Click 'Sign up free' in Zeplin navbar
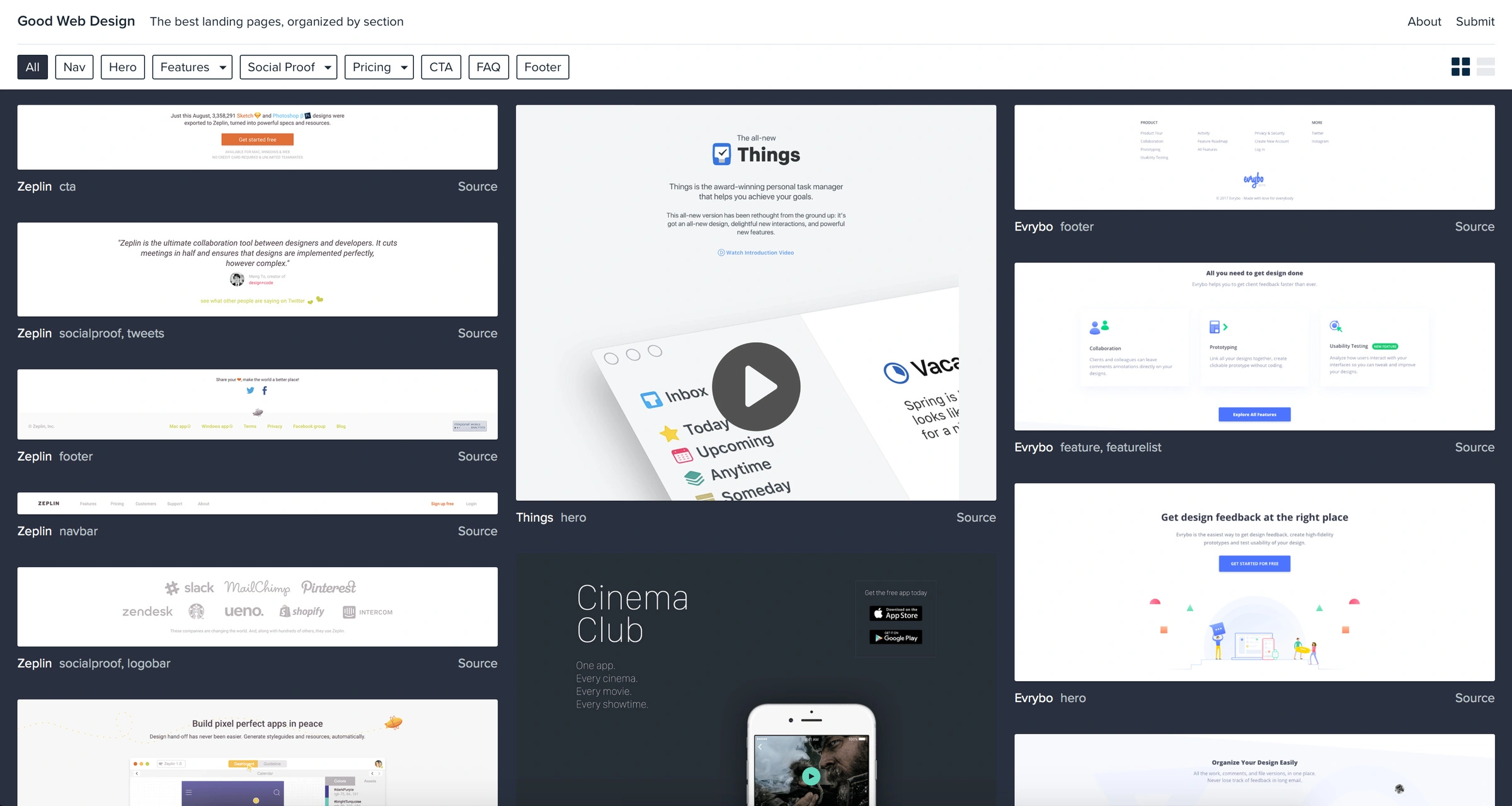Image resolution: width=1512 pixels, height=806 pixels. (442, 504)
